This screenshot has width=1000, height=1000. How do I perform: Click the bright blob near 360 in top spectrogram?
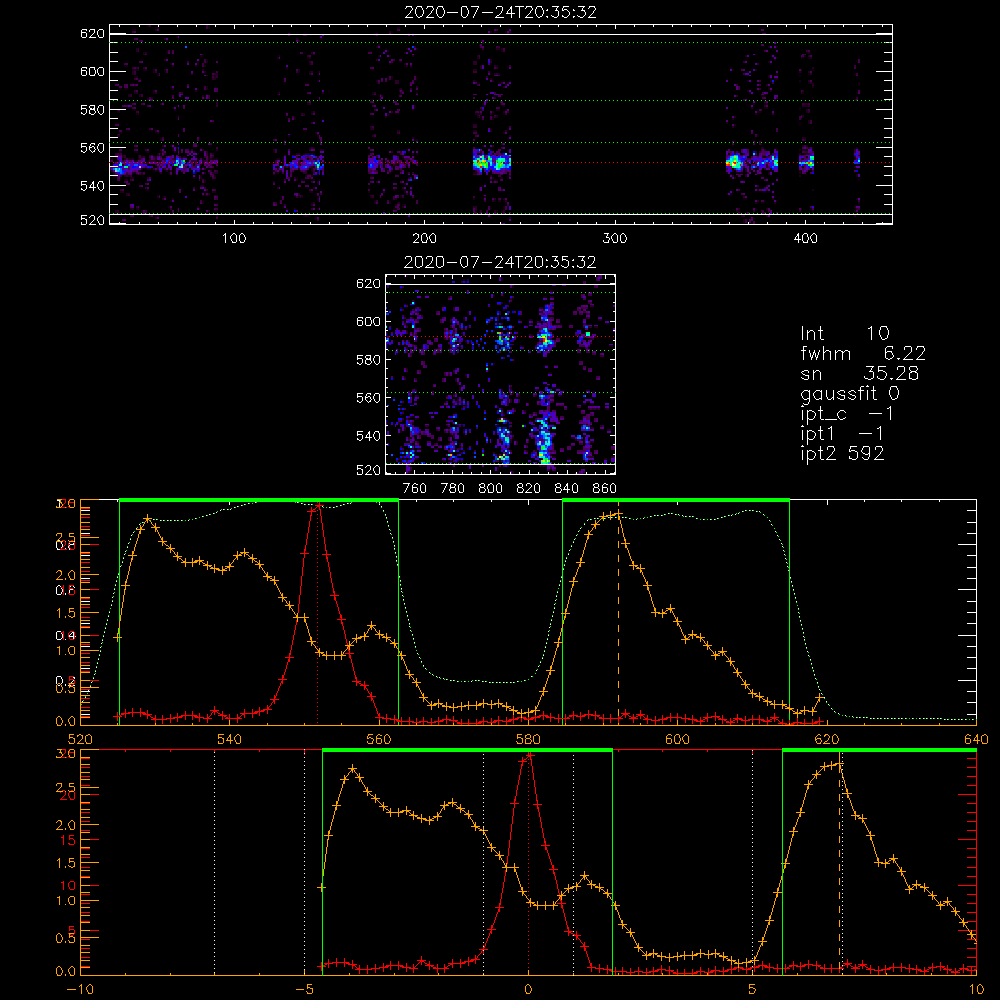pos(735,161)
